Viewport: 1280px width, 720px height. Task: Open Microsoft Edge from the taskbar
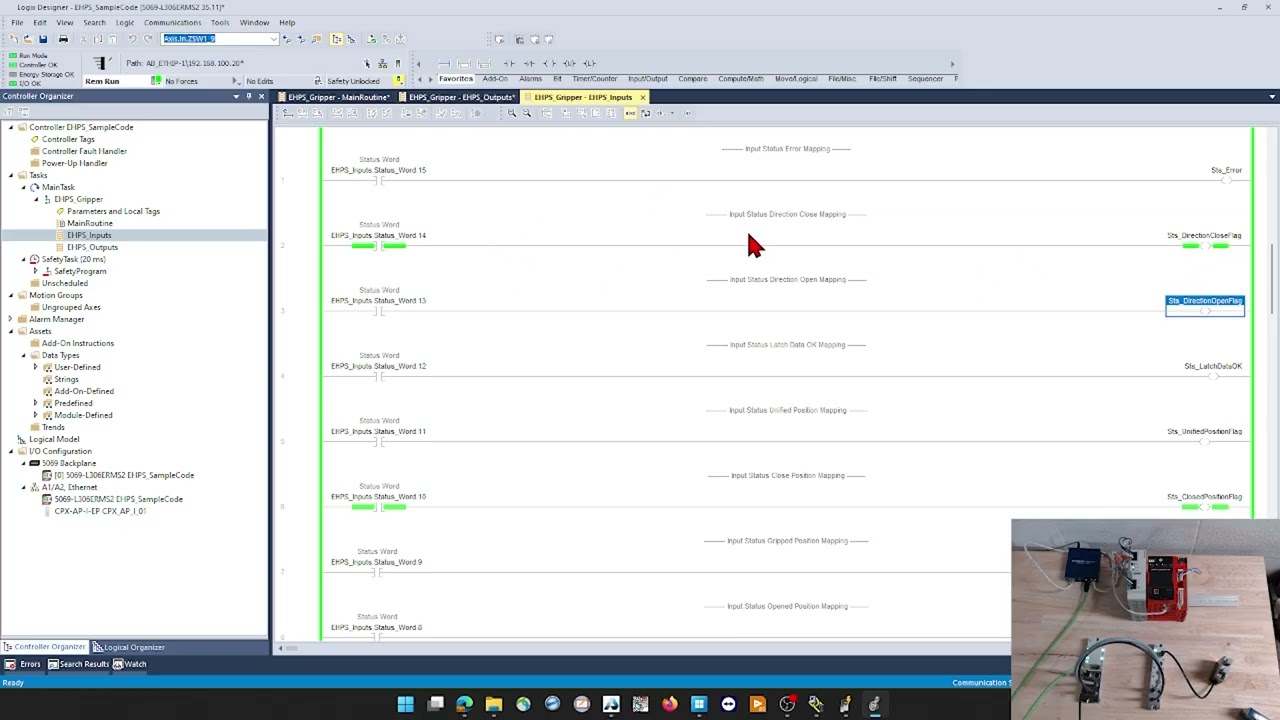click(464, 705)
